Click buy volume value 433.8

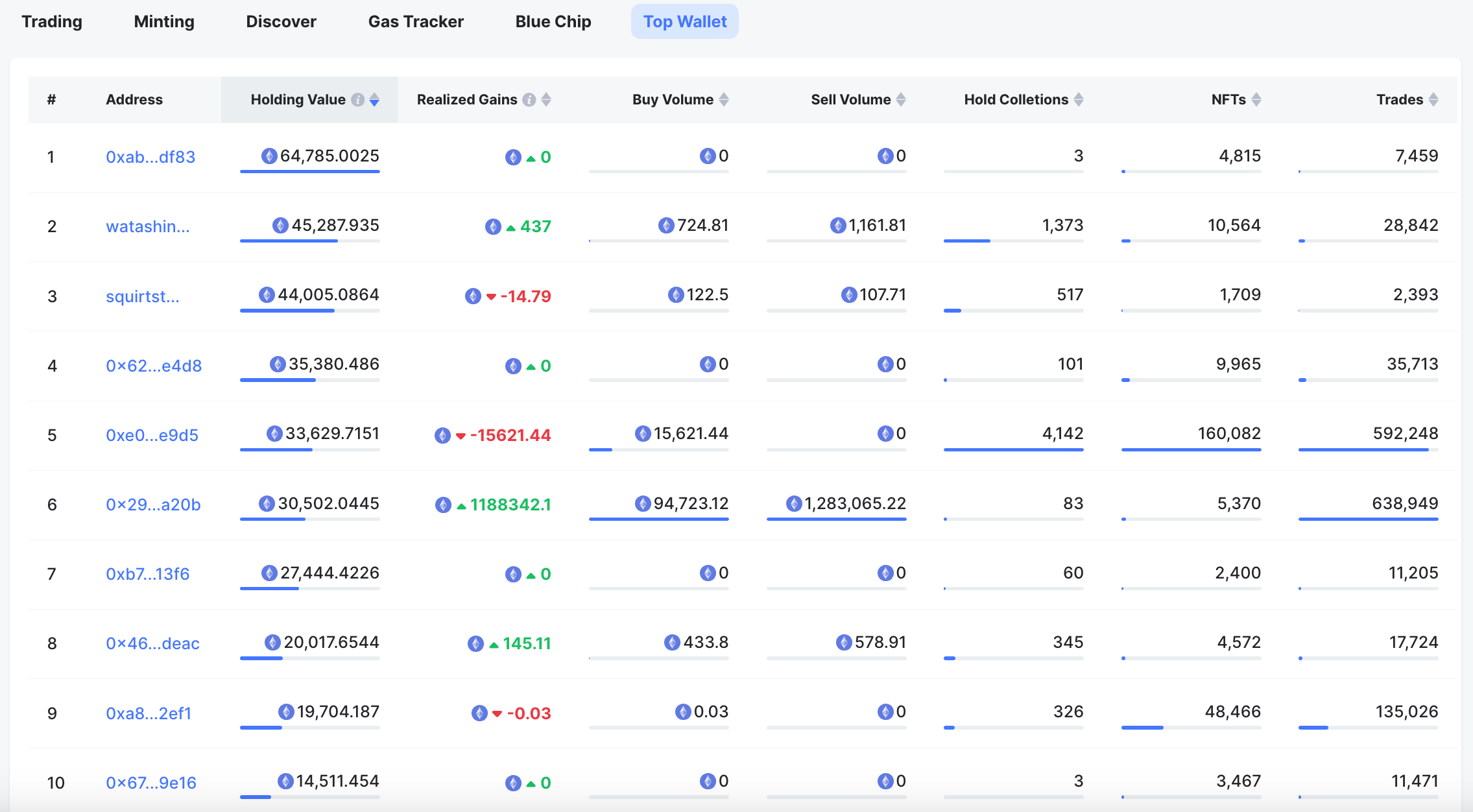coord(706,642)
